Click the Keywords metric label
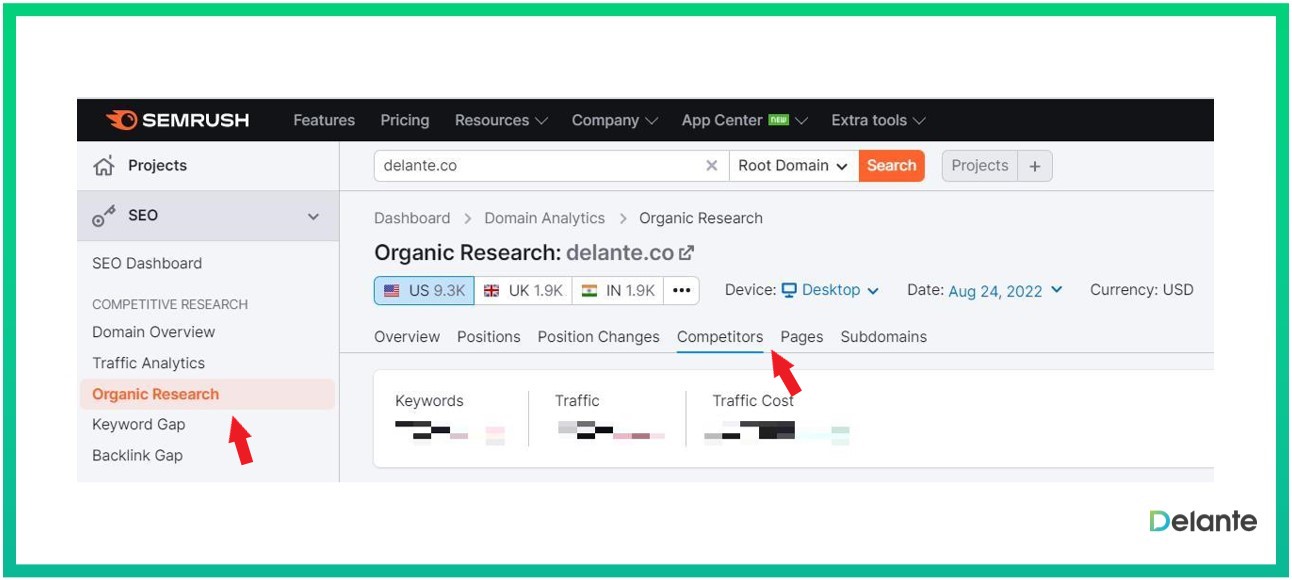This screenshot has height=580, width=1292. click(430, 401)
